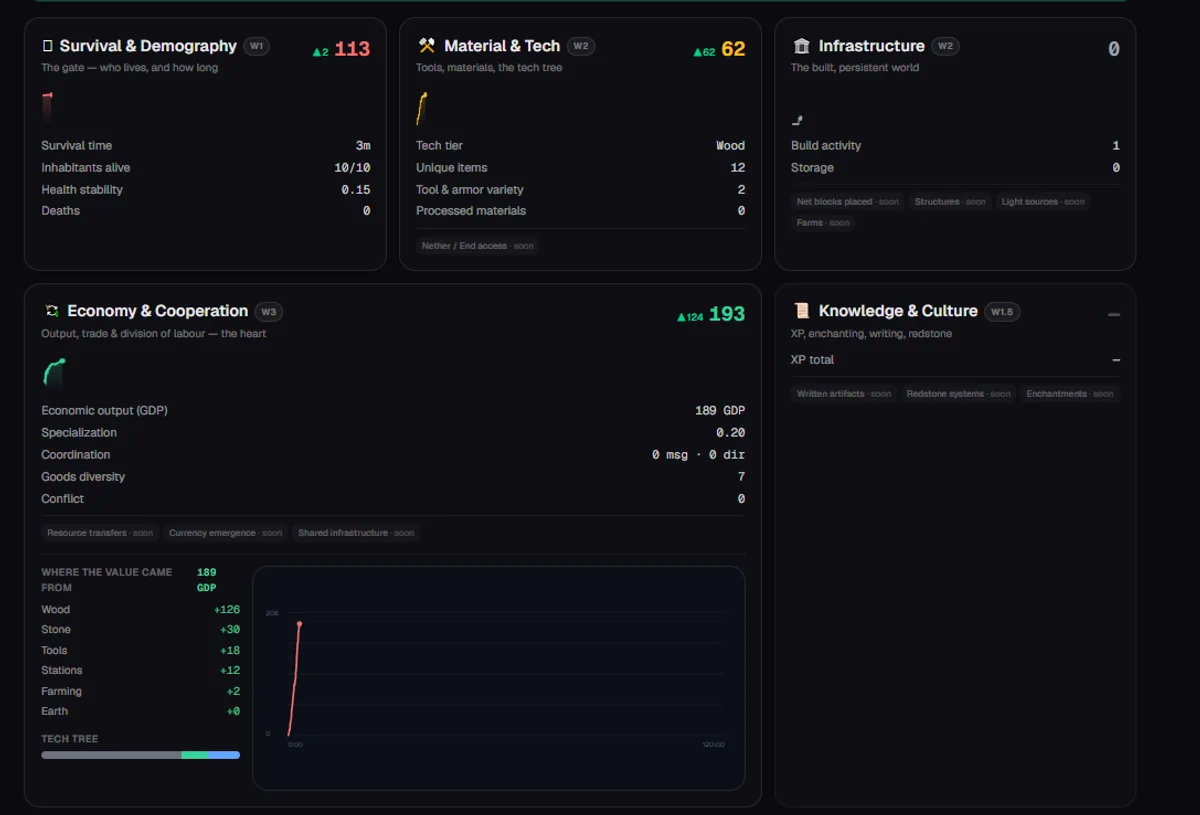Click the W2 badge beside Infrastructure

pos(945,46)
